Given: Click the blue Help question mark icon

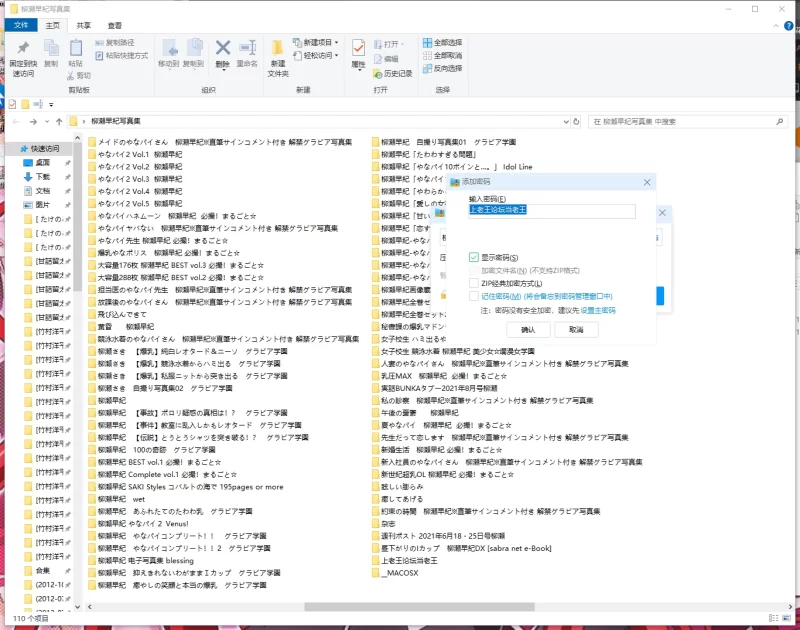Looking at the screenshot, I should tap(789, 25).
